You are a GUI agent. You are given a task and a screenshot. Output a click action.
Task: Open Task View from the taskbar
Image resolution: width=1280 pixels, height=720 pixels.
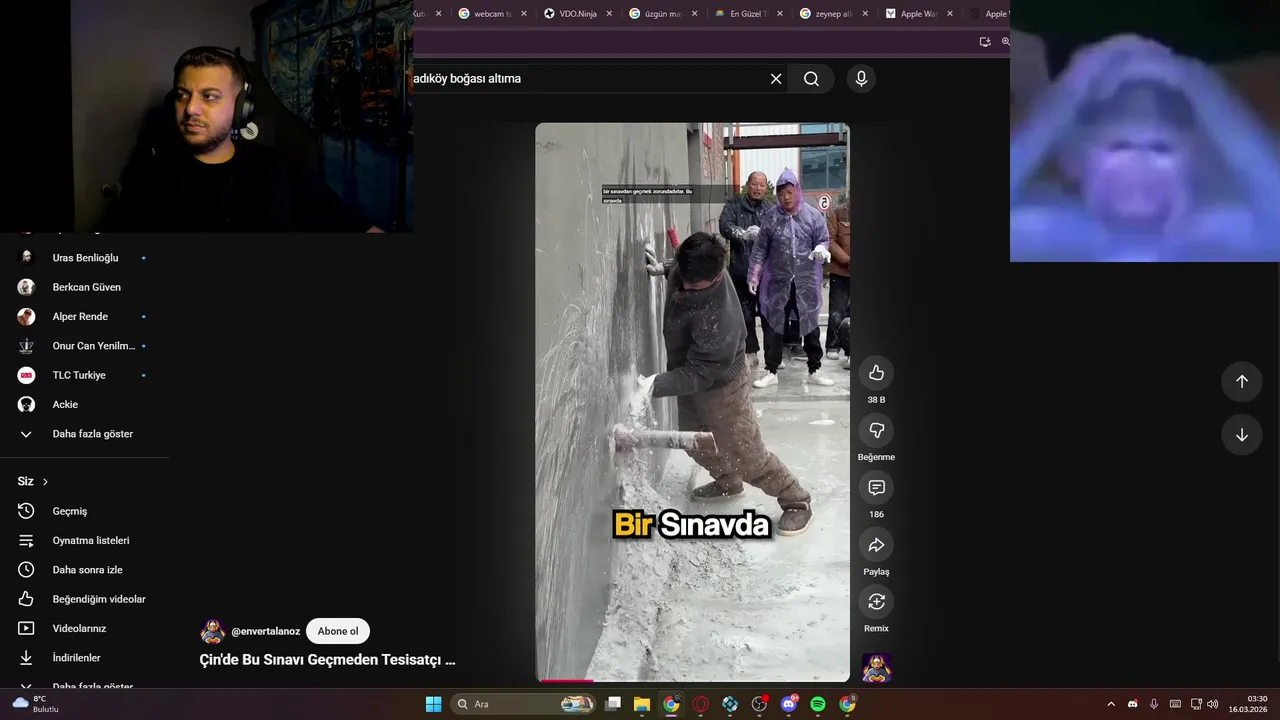(613, 704)
